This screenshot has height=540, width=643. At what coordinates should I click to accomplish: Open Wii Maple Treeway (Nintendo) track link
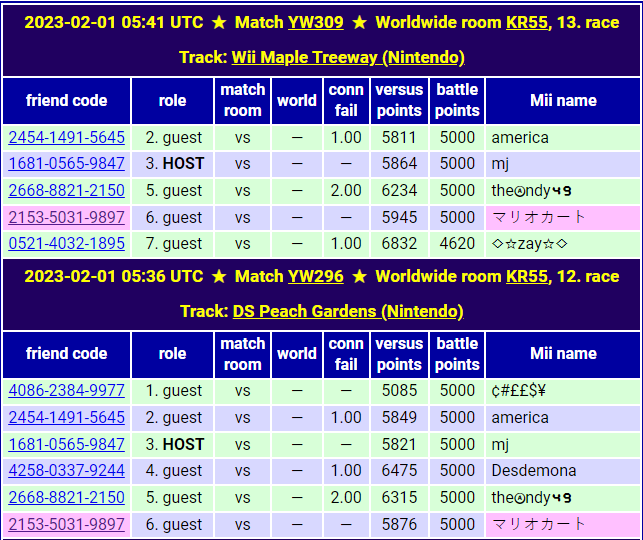click(348, 57)
